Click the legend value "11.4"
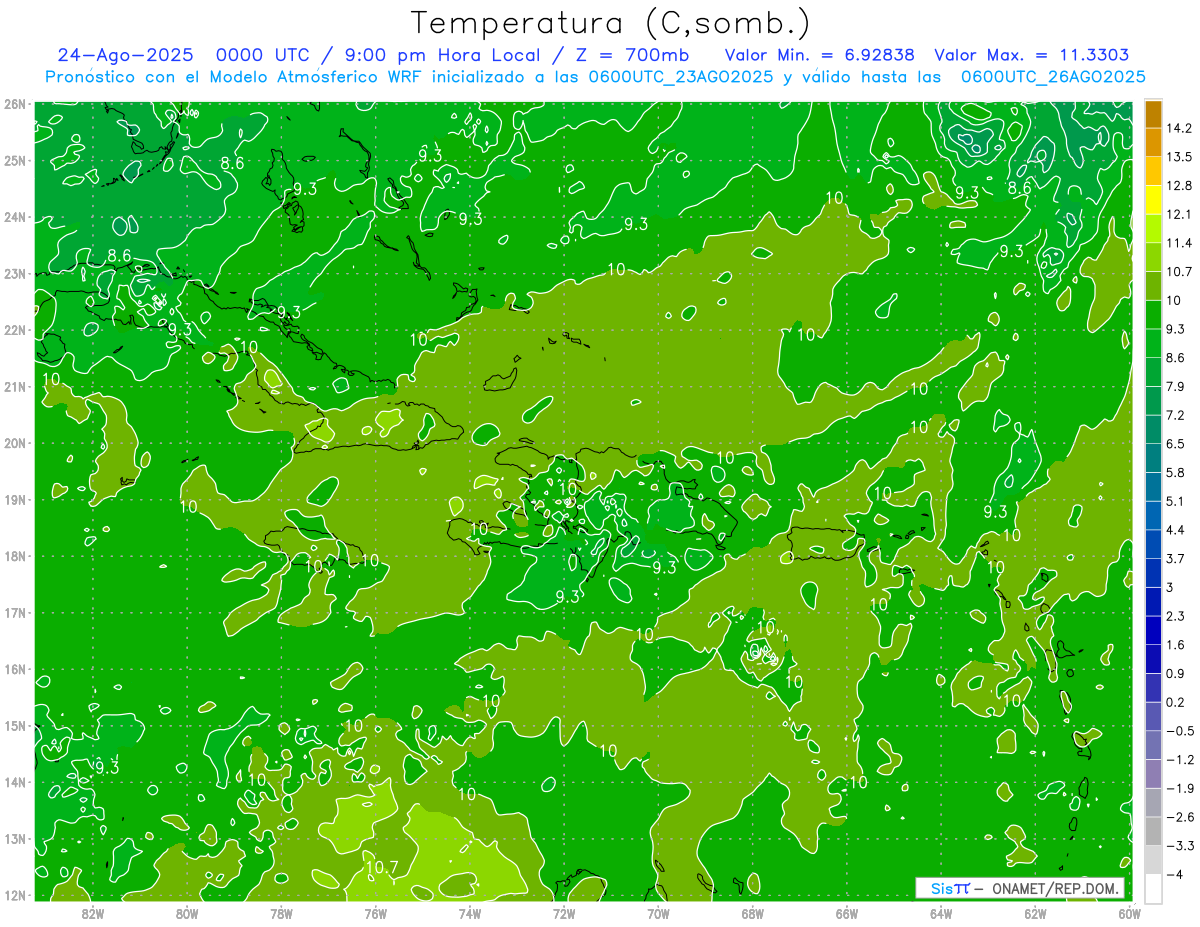Image resolution: width=1200 pixels, height=927 pixels. click(1179, 243)
